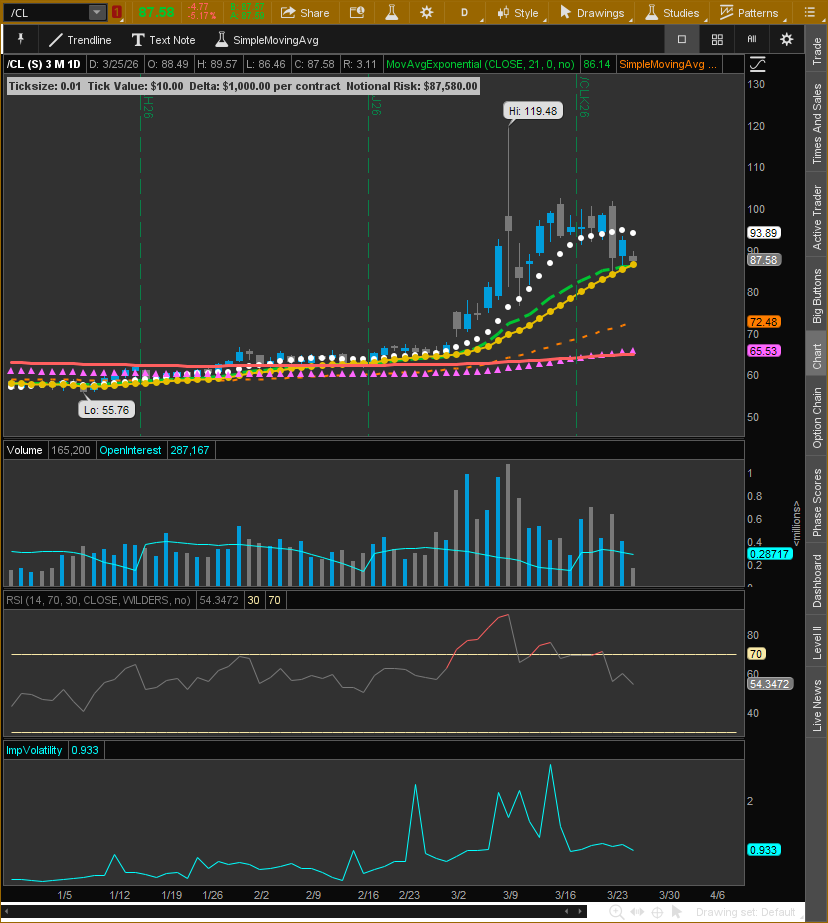Viewport: 828px width, 923px height.
Task: Click the beaker Studies icon in the toolbar
Action: [x=391, y=12]
